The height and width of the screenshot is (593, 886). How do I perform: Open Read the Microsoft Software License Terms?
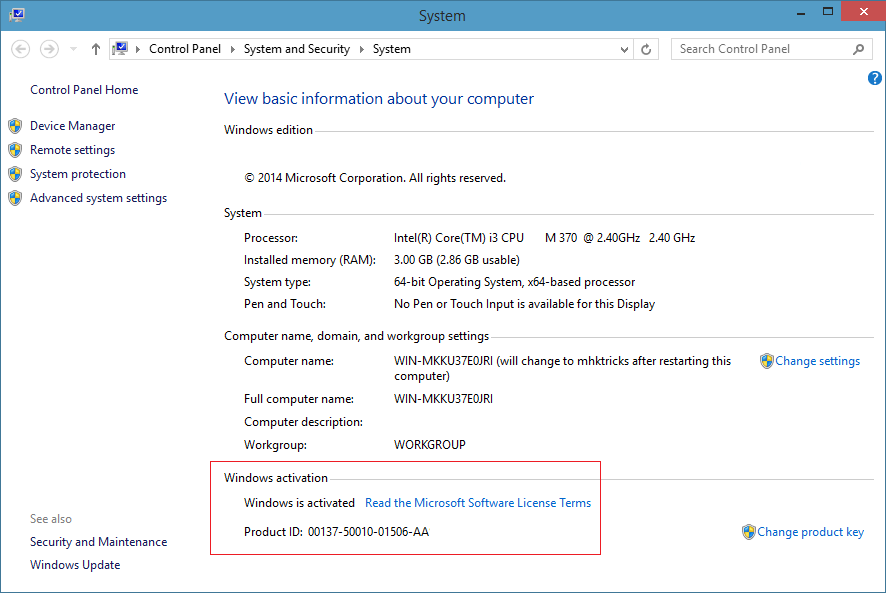pos(477,503)
